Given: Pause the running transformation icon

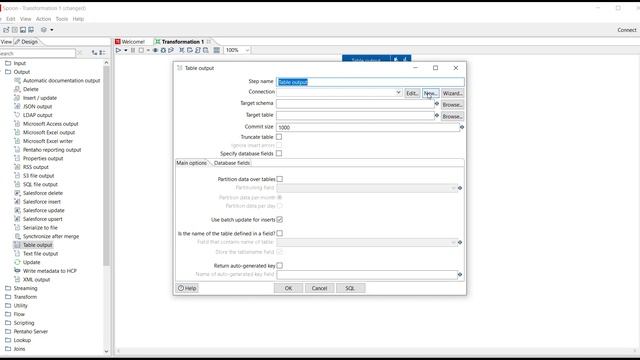Looking at the screenshot, I should coord(133,50).
